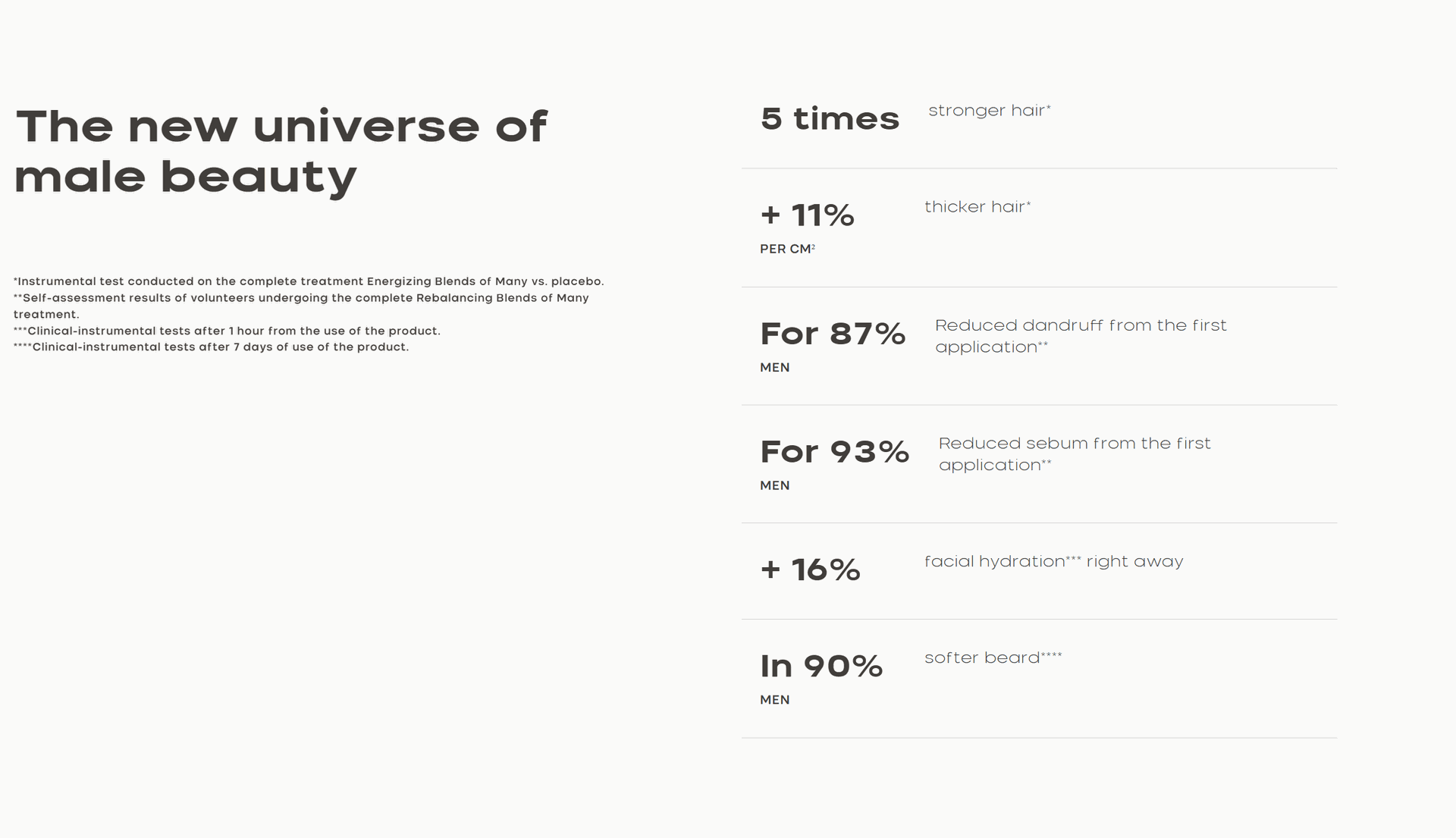This screenshot has width=1456, height=838.
Task: Click the 'PER CM²' caption
Action: click(787, 249)
